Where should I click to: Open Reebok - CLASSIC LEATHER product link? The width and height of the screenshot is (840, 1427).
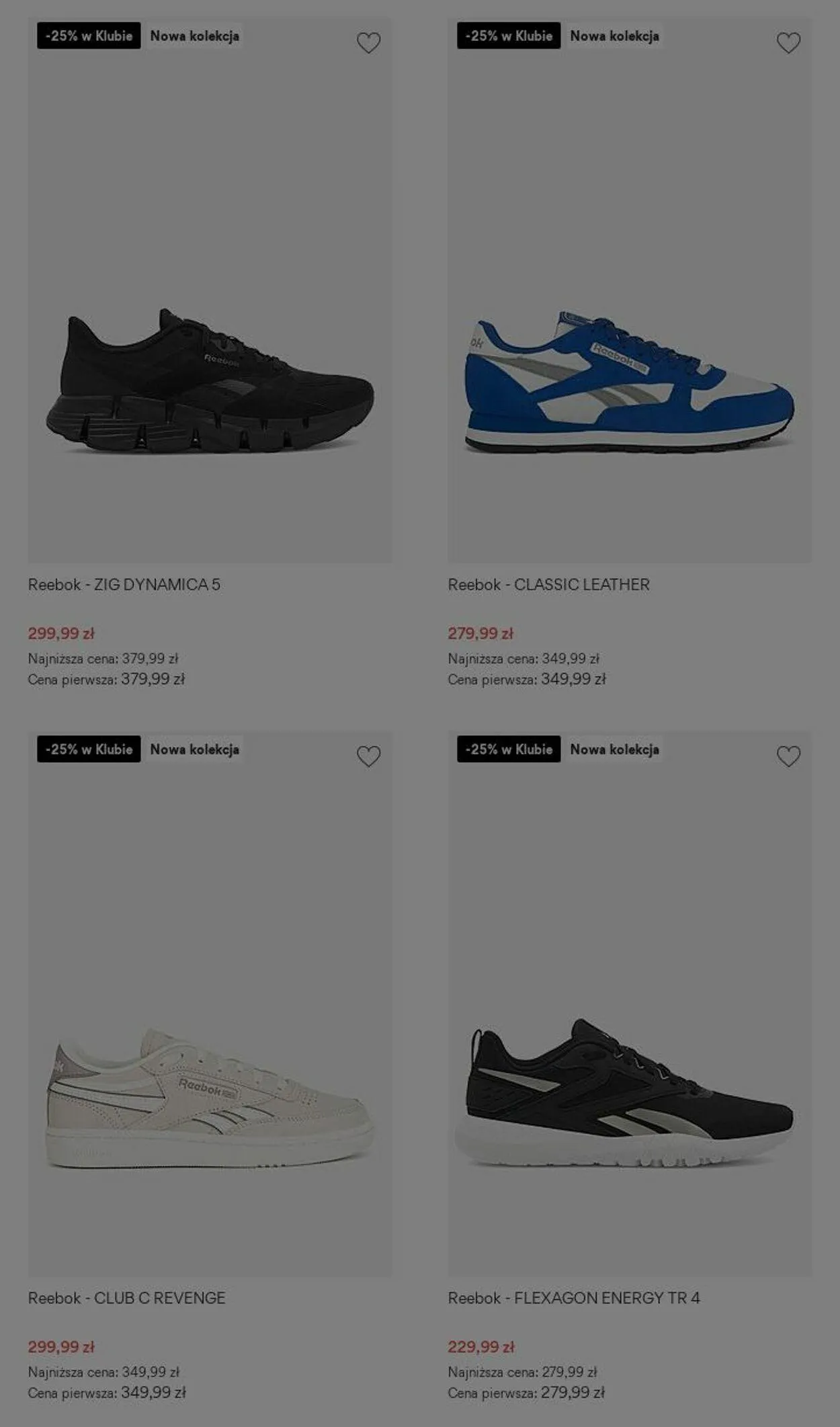pos(549,585)
